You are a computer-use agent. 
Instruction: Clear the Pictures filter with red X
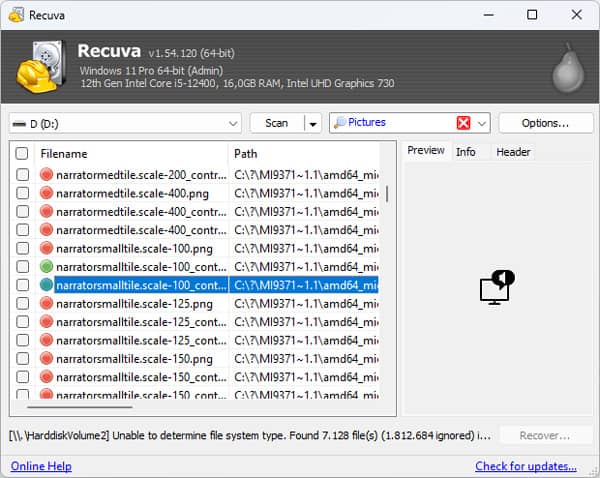pyautogui.click(x=463, y=123)
